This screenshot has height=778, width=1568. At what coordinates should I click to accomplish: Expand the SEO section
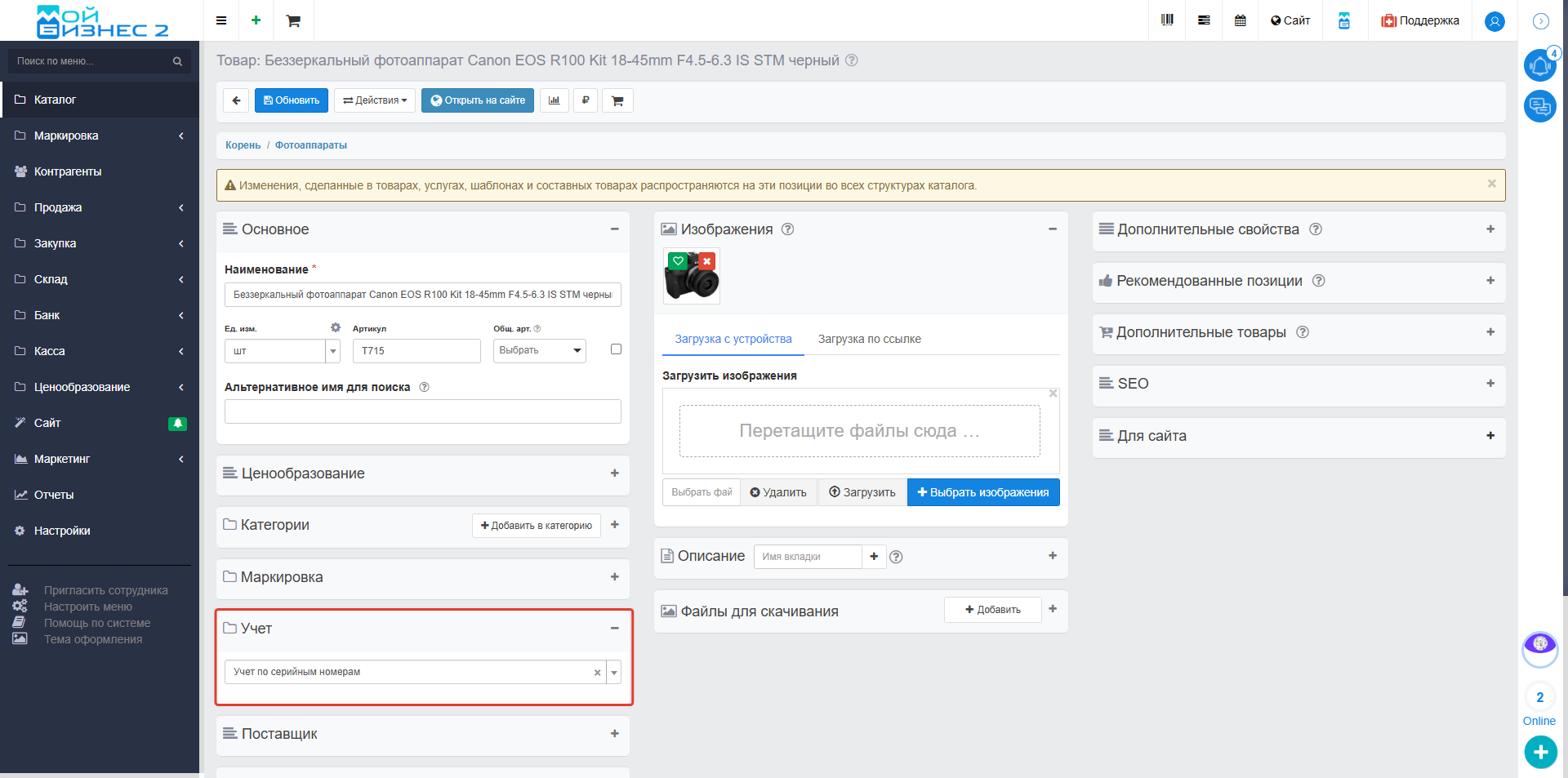click(1490, 384)
